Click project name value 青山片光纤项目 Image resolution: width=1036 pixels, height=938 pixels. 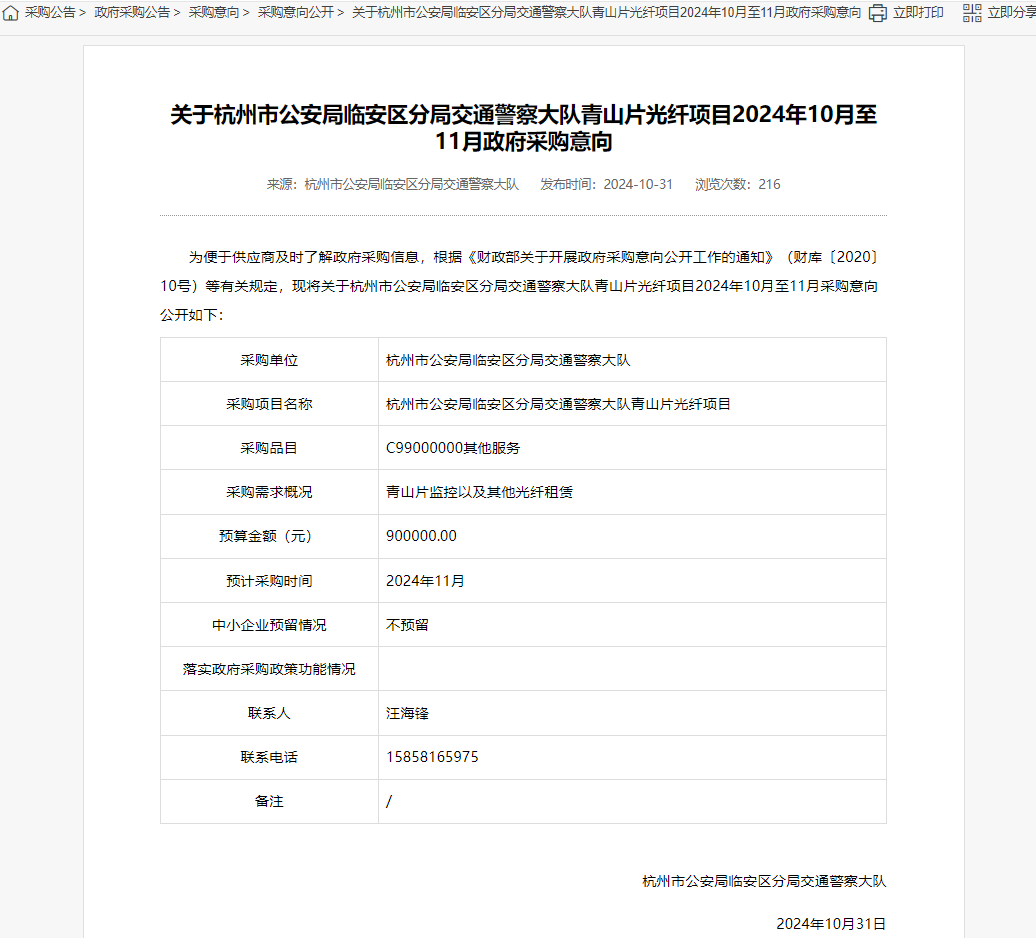coord(558,404)
